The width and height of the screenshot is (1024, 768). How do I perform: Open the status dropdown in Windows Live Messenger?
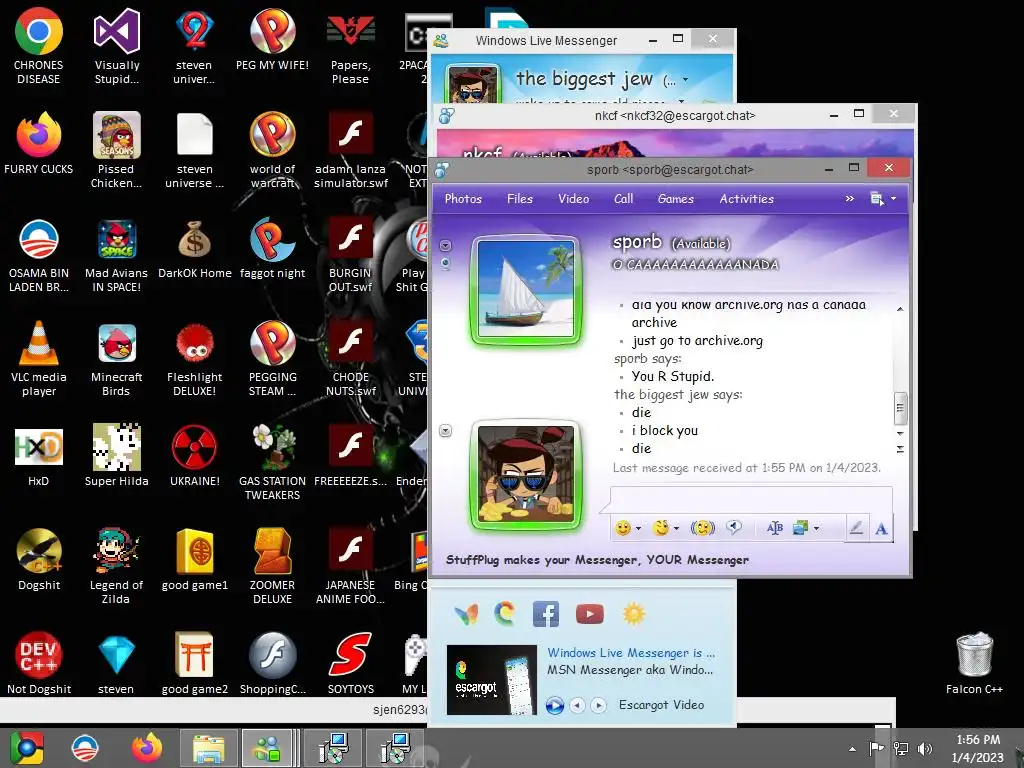685,80
